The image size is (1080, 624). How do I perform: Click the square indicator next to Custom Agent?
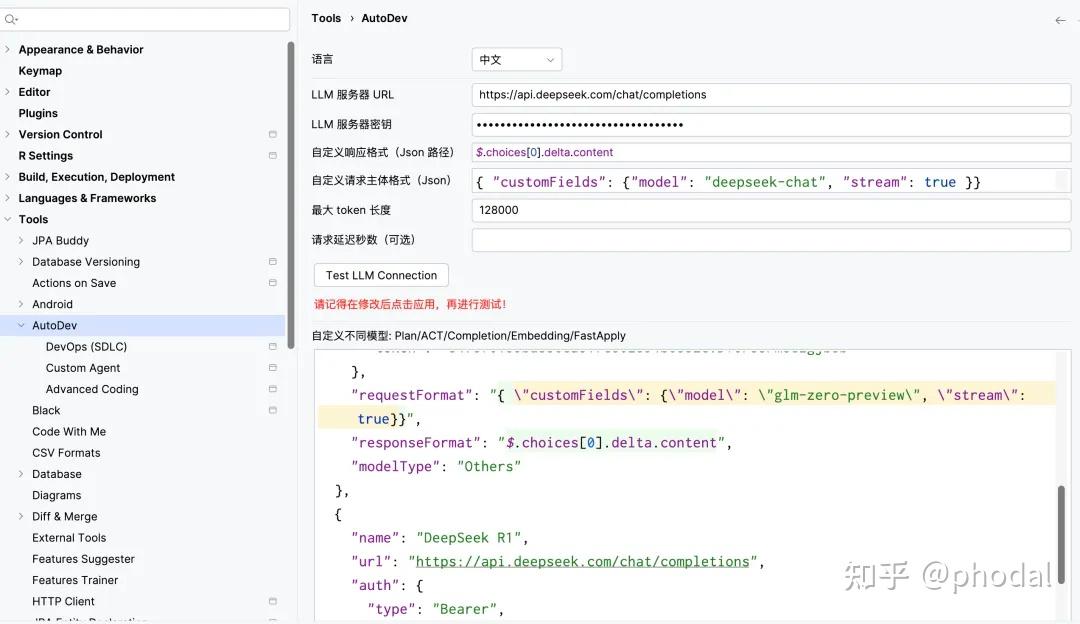(x=272, y=367)
